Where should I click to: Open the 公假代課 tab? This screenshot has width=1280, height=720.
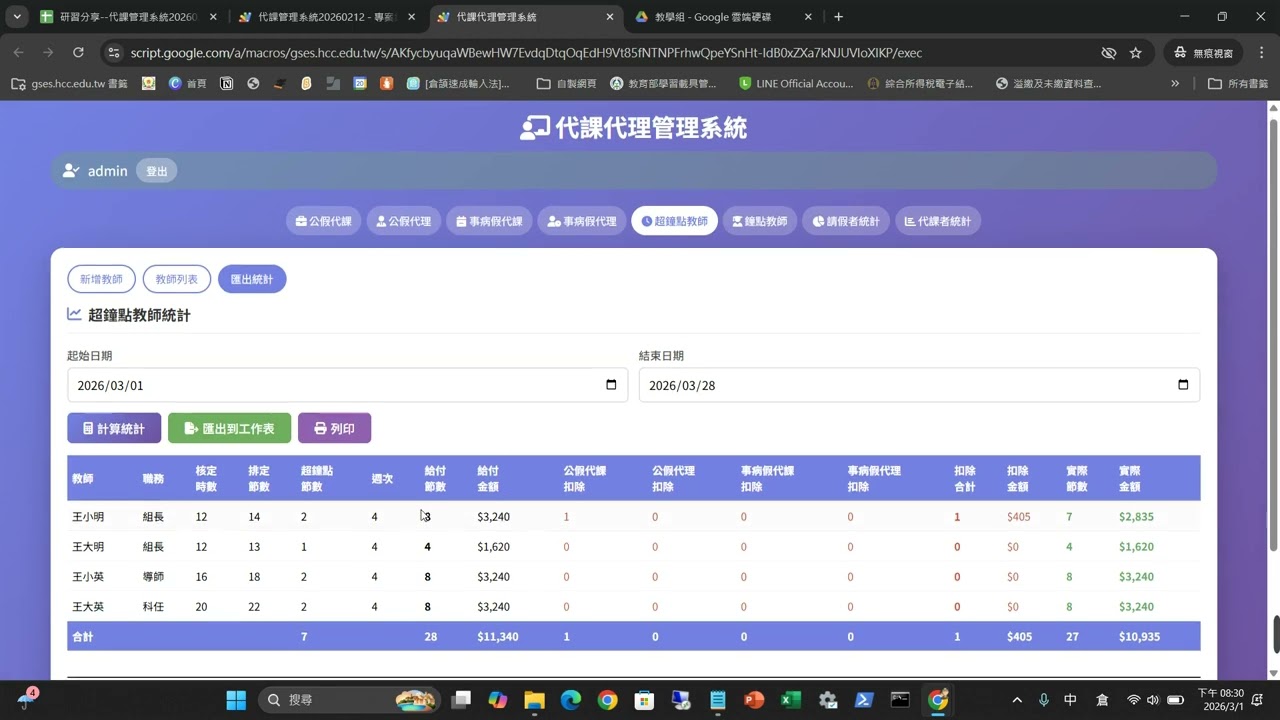[324, 221]
